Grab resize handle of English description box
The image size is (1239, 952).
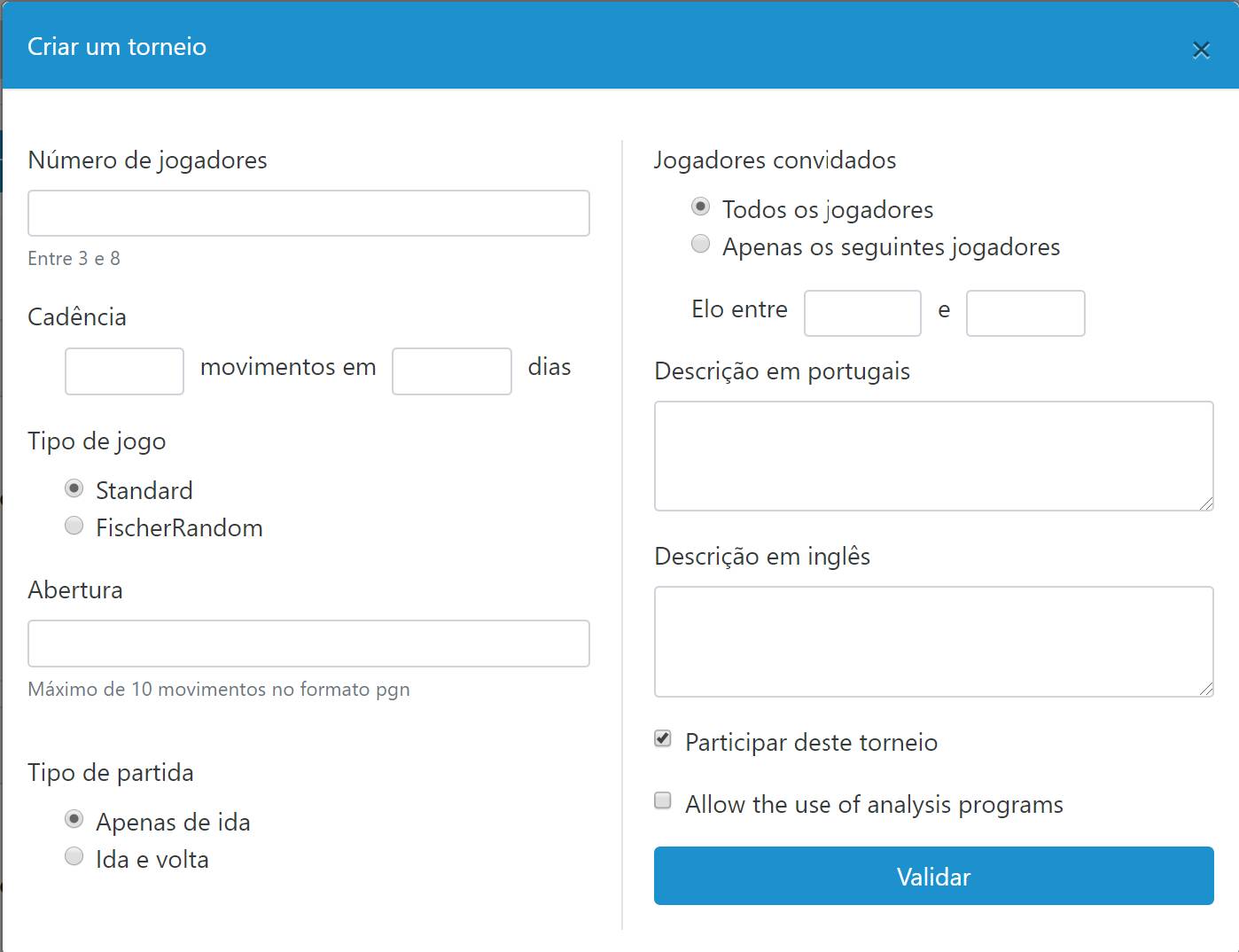click(x=1206, y=689)
